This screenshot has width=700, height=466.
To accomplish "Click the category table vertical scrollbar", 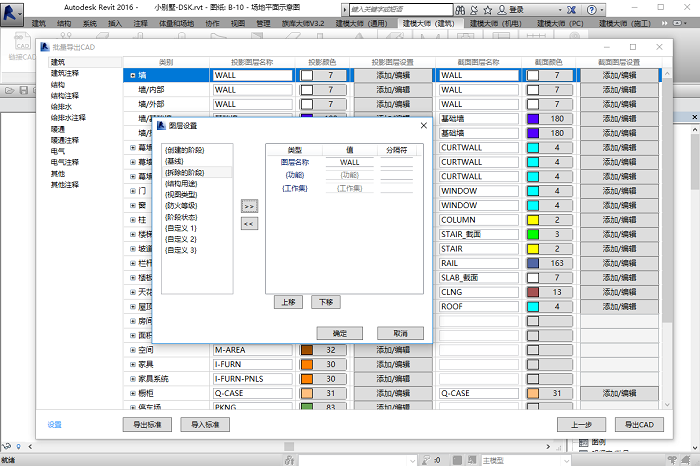I will (667, 239).
